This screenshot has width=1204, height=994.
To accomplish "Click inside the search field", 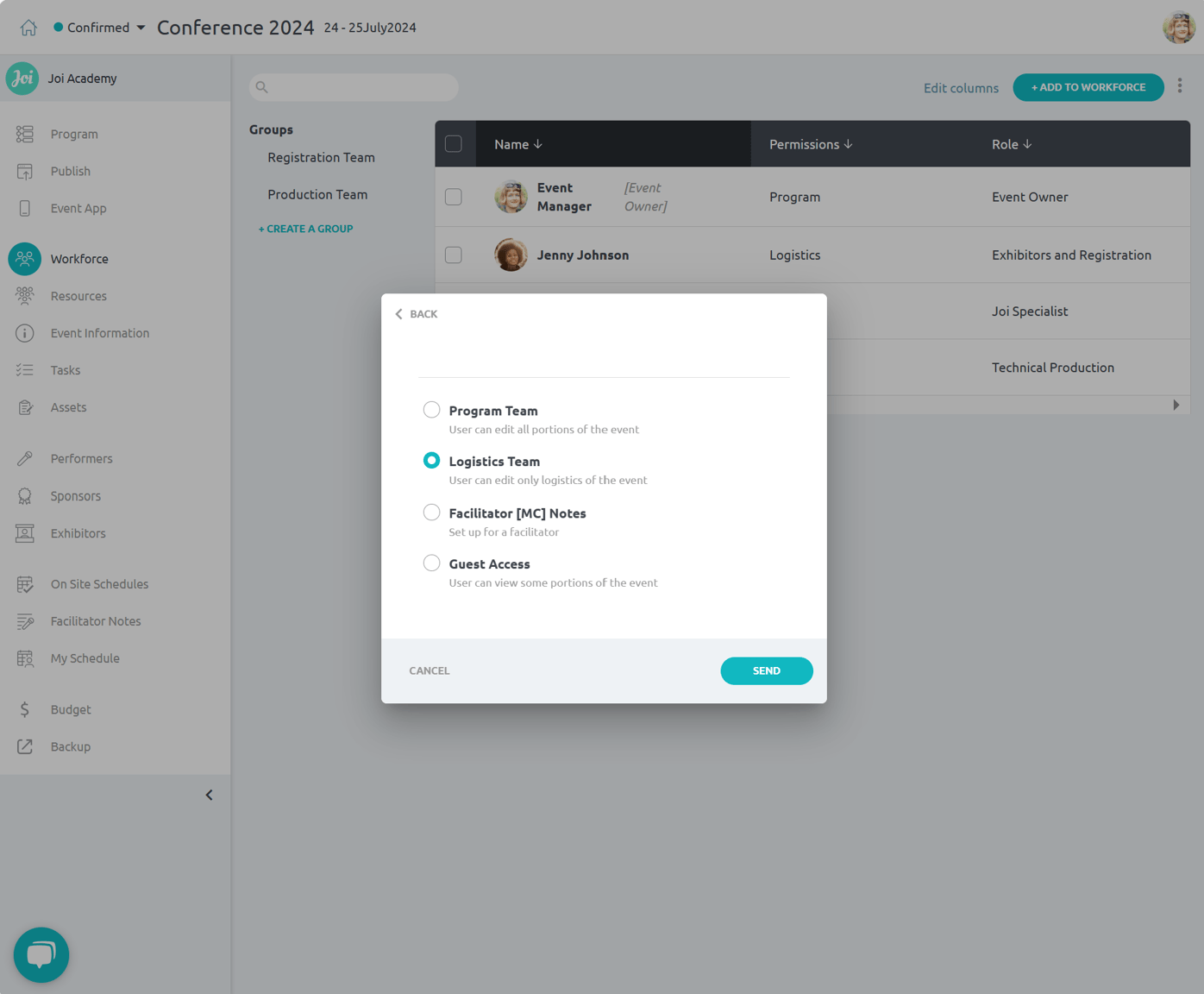I will click(354, 87).
